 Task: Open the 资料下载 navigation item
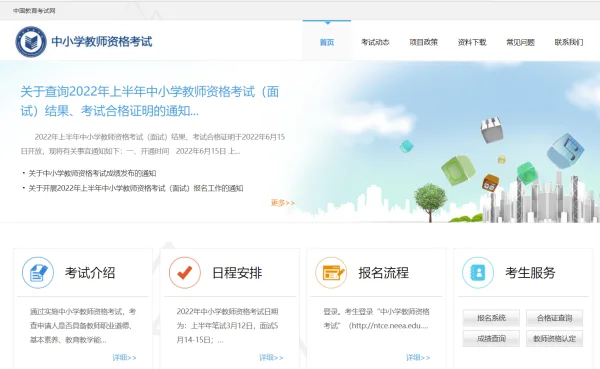472,42
